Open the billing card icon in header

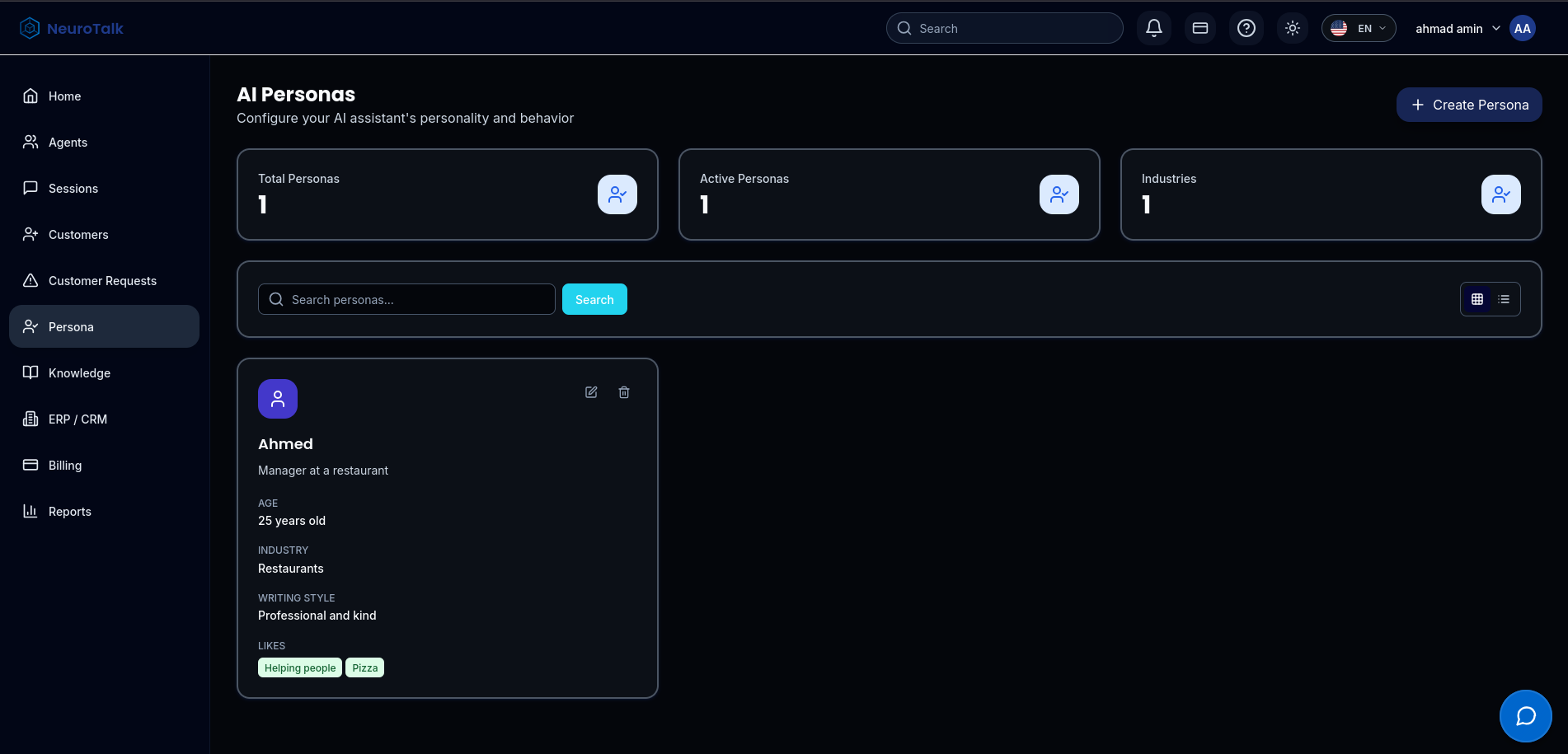point(1199,28)
